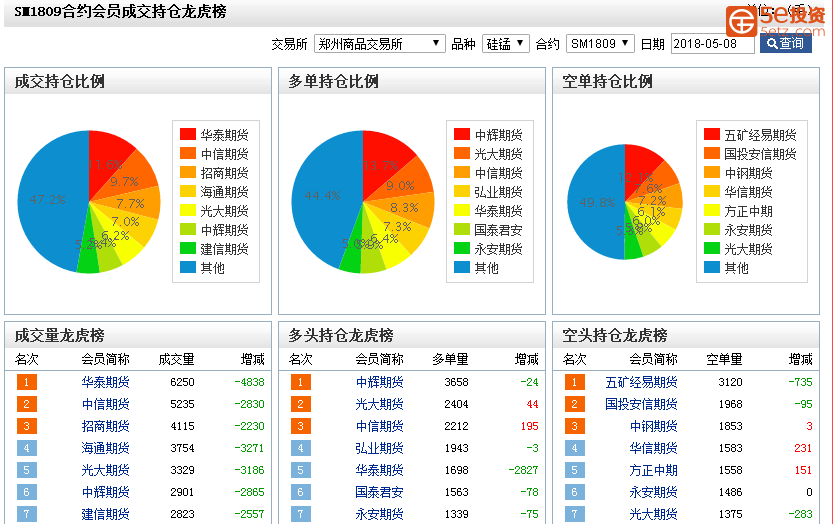Click the rank 1 badge in 成交量龙虎榜
Viewport: 833px width, 524px height.
tap(27, 382)
